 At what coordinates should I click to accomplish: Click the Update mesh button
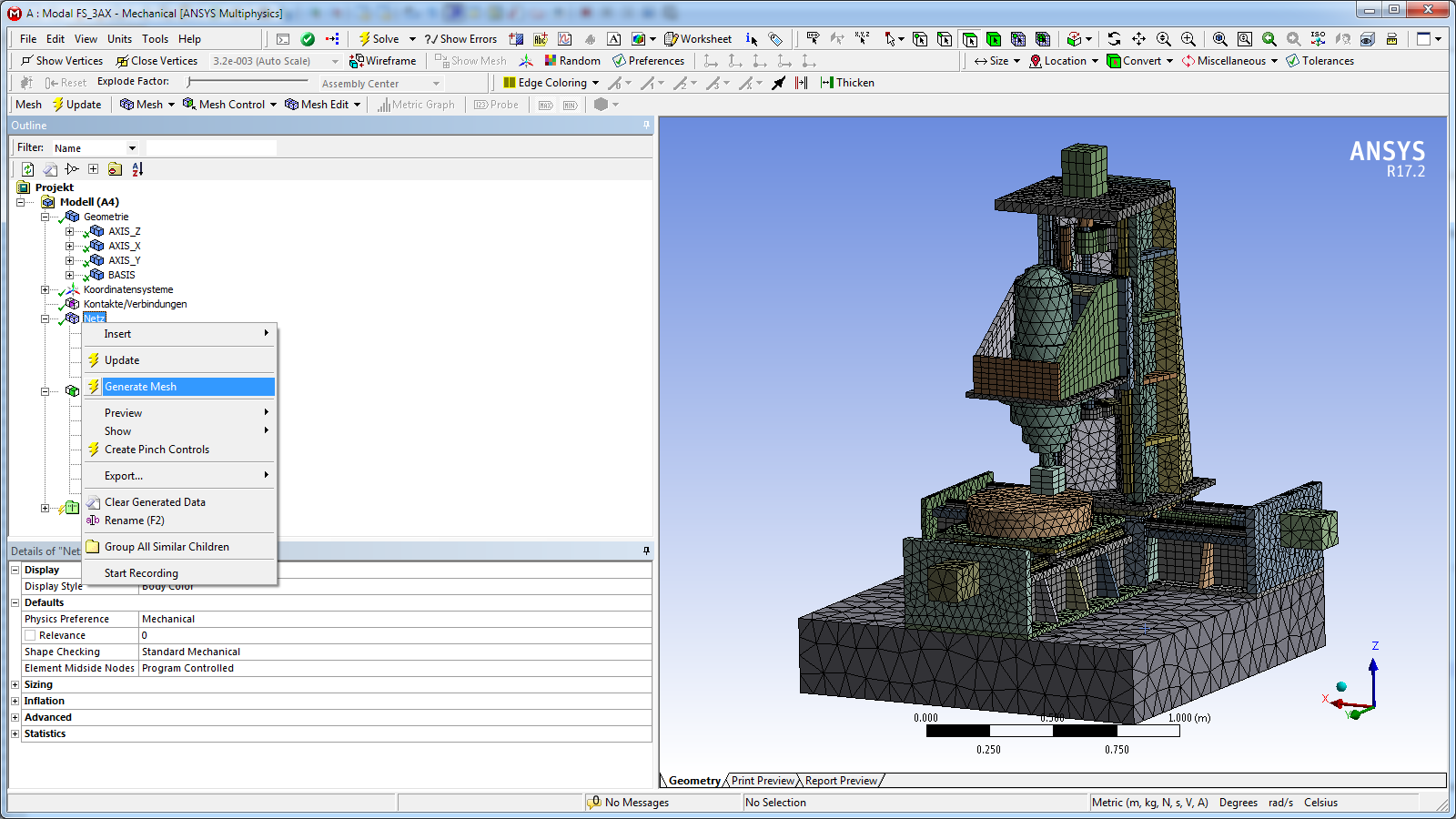click(x=76, y=105)
